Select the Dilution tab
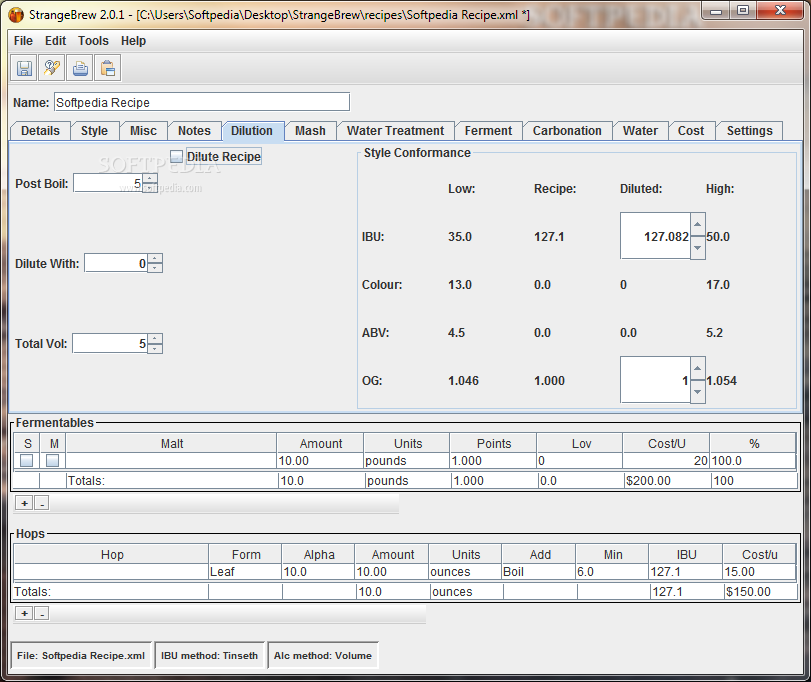This screenshot has width=811, height=682. [252, 131]
